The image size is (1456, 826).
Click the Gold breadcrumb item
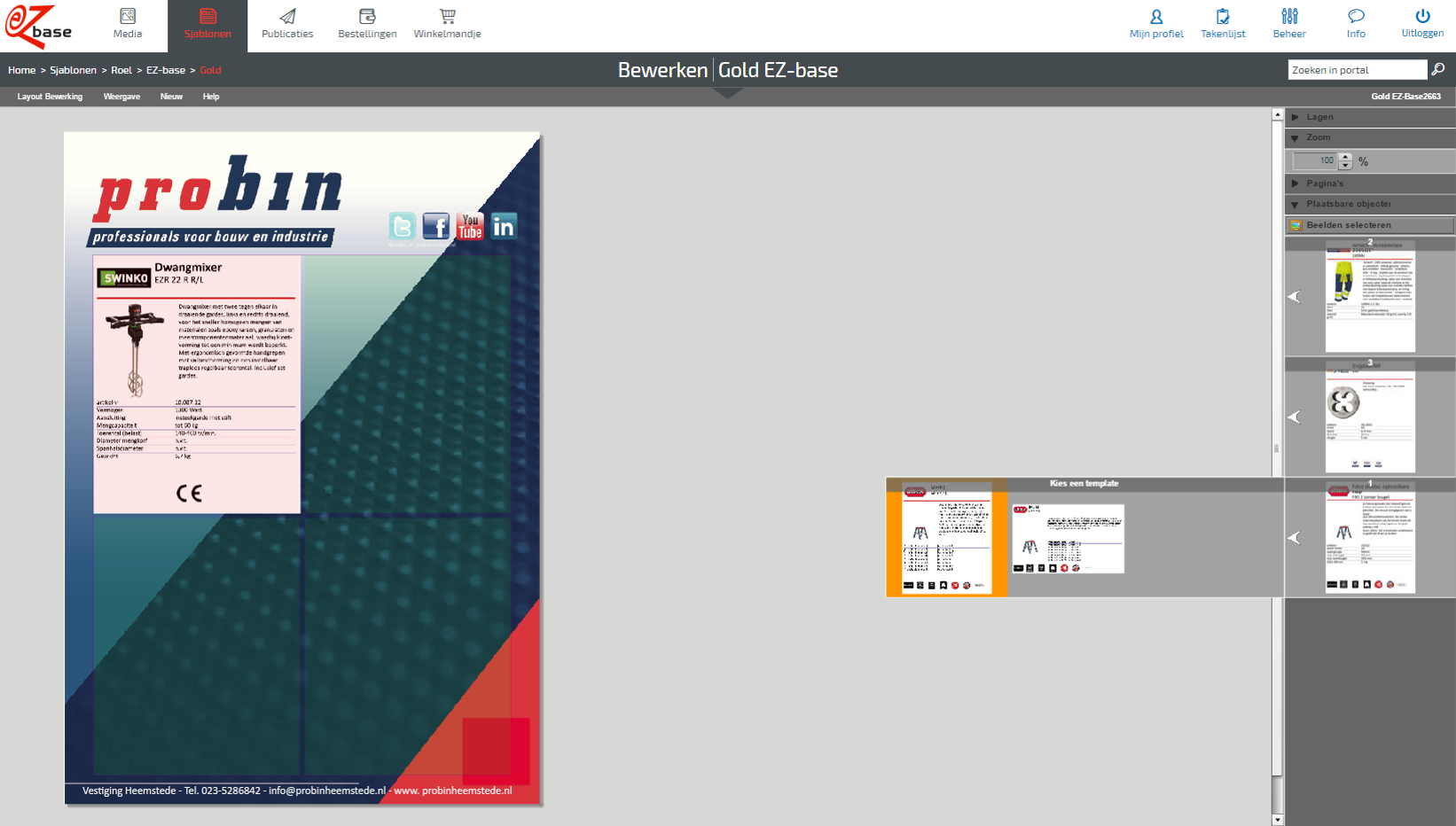pos(210,70)
